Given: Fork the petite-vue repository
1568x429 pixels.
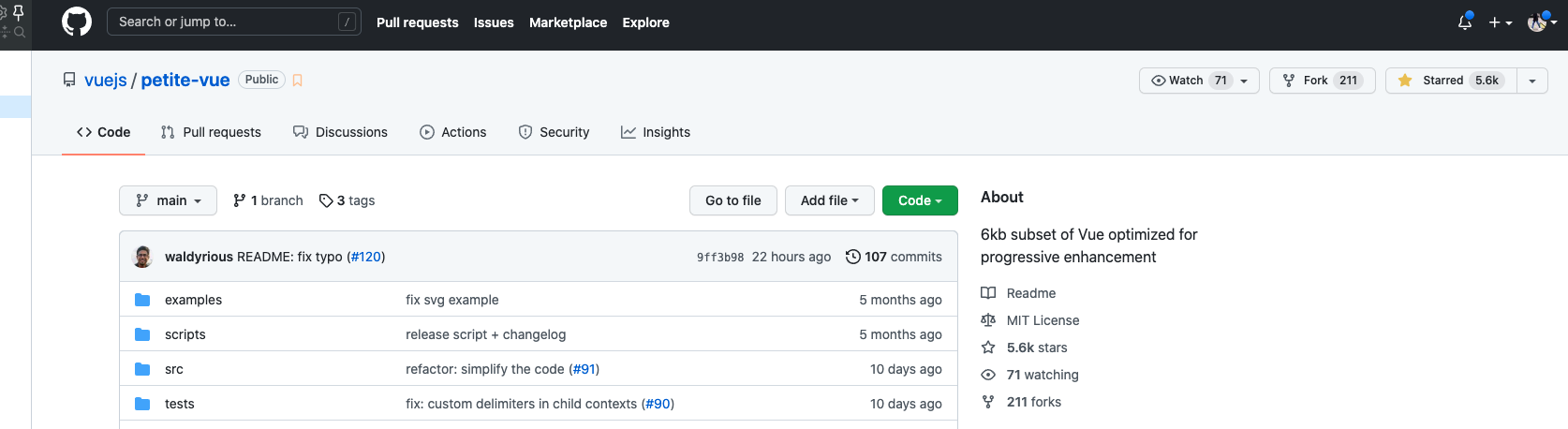Looking at the screenshot, I should (x=1322, y=81).
